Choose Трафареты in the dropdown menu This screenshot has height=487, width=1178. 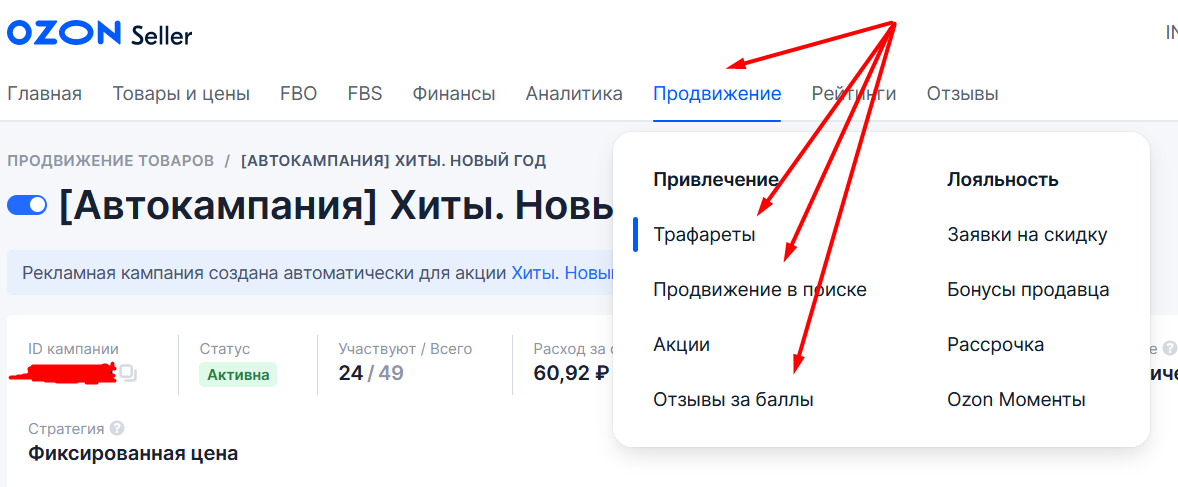[704, 234]
